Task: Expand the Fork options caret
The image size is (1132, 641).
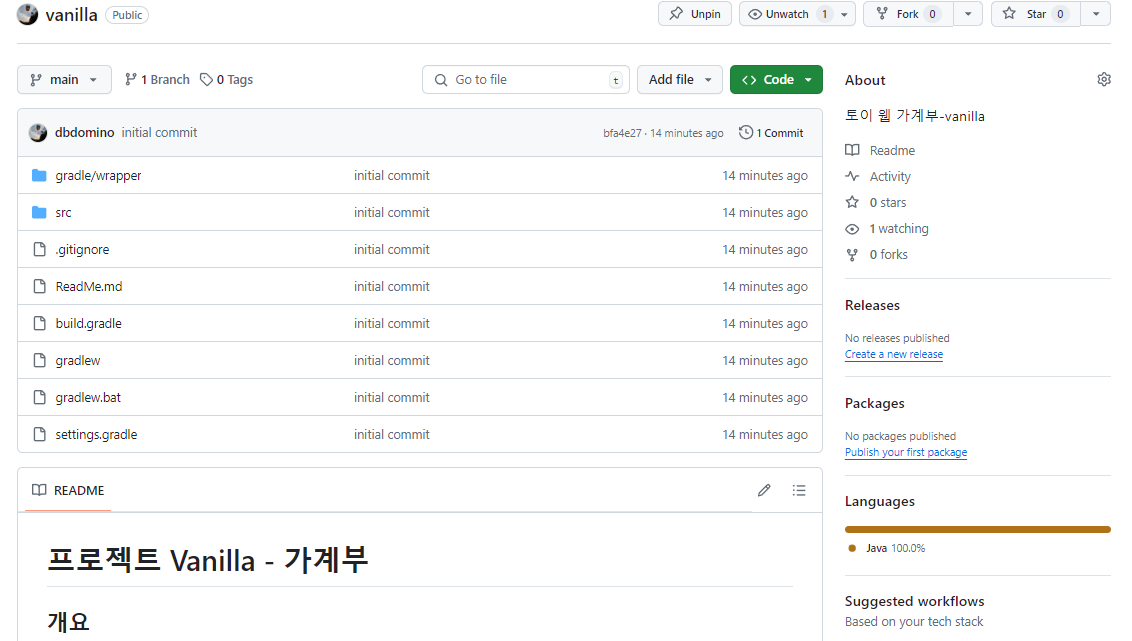Action: [968, 14]
